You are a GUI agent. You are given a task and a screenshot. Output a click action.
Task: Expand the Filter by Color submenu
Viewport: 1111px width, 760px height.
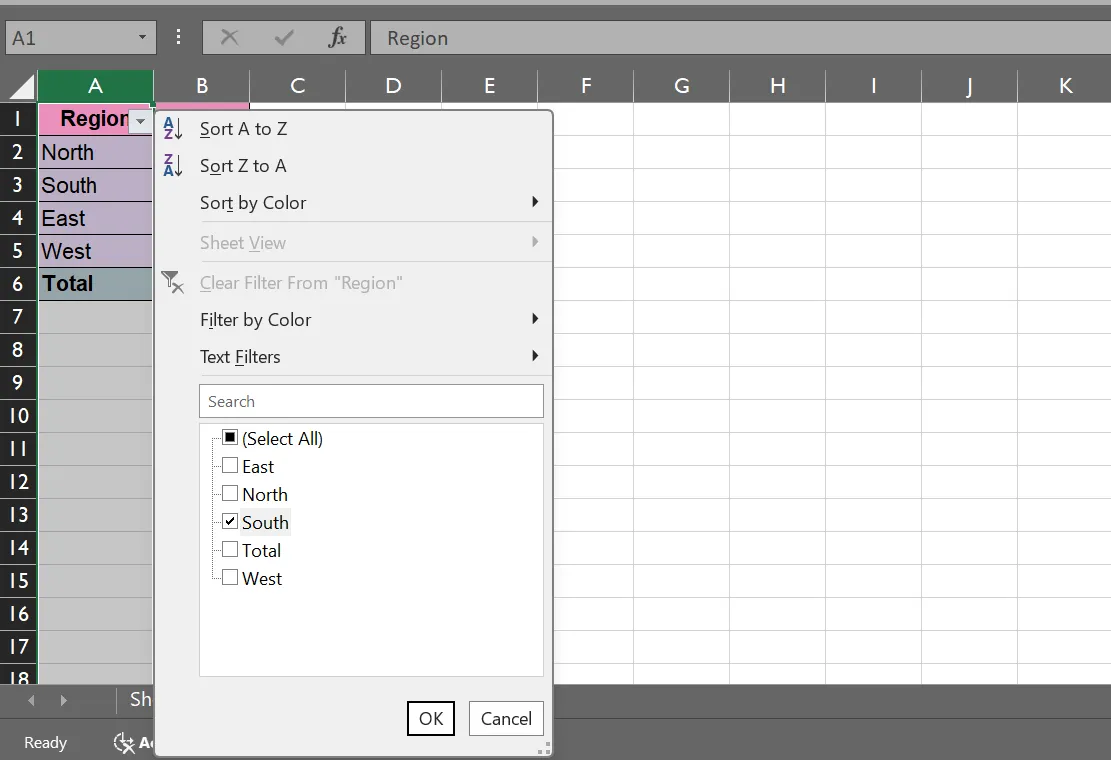point(536,319)
